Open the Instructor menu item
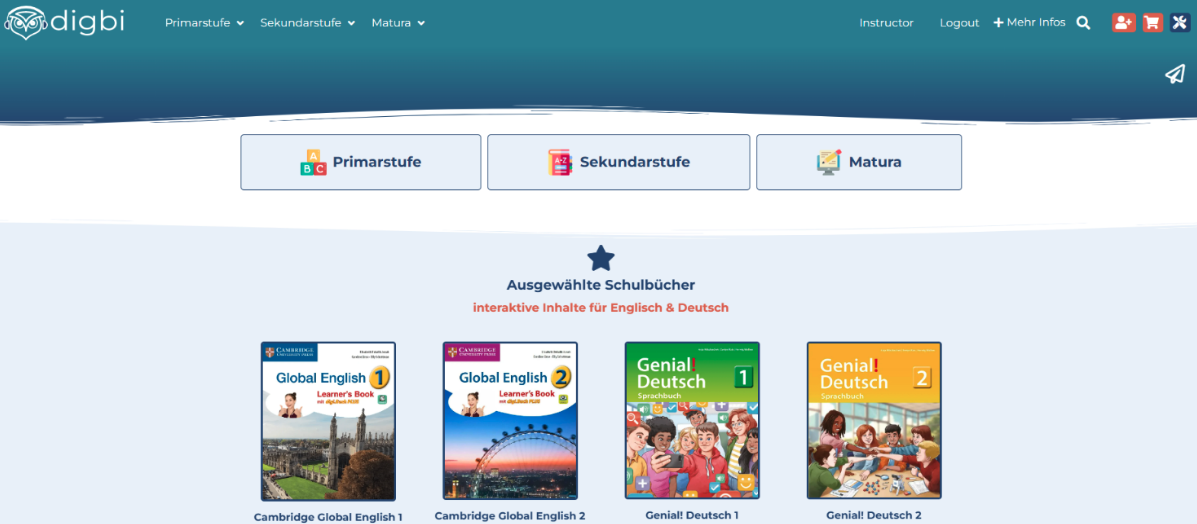The height and width of the screenshot is (524, 1197). 886,23
